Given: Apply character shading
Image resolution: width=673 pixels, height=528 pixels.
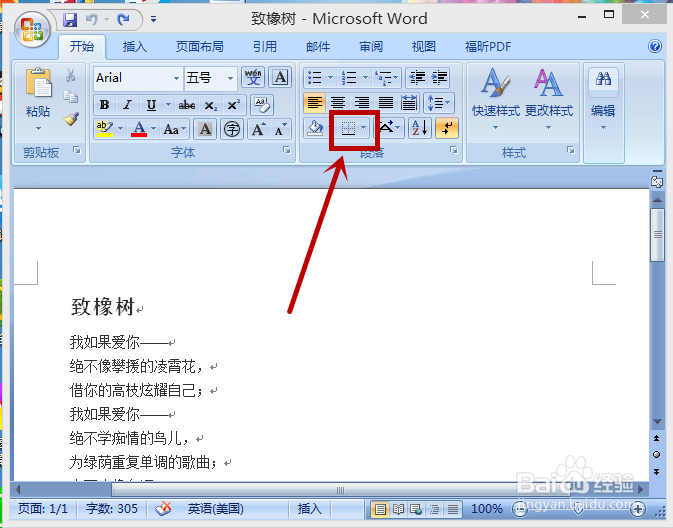Looking at the screenshot, I should (205, 129).
